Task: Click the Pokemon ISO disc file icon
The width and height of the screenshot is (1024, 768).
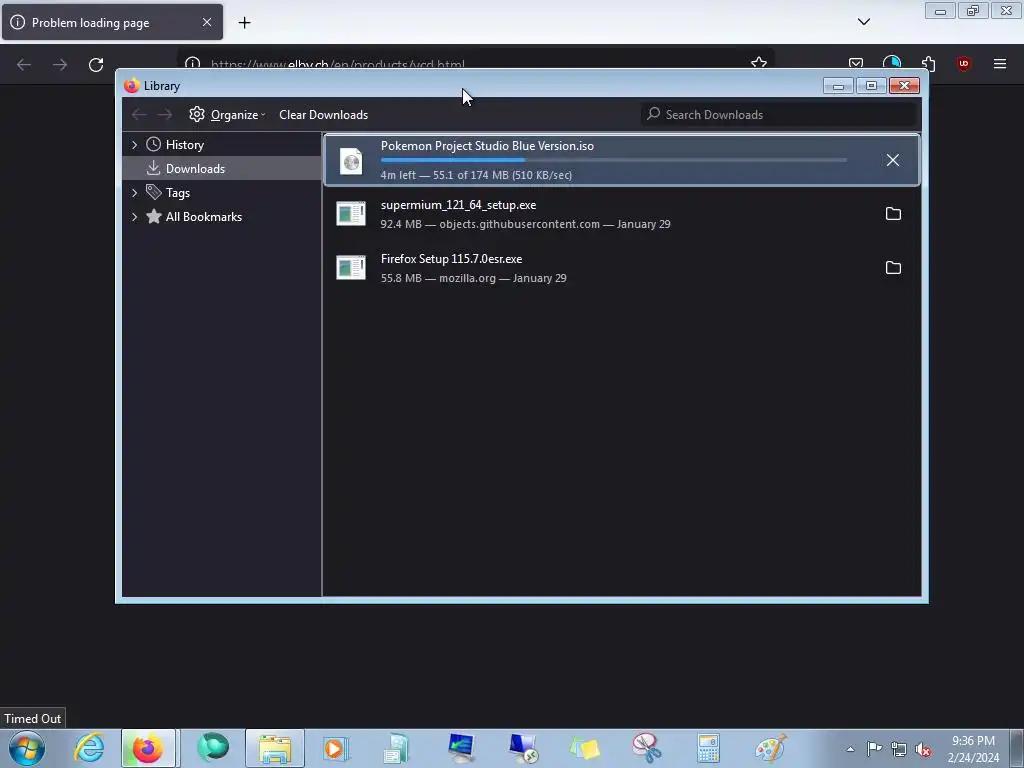Action: click(351, 161)
